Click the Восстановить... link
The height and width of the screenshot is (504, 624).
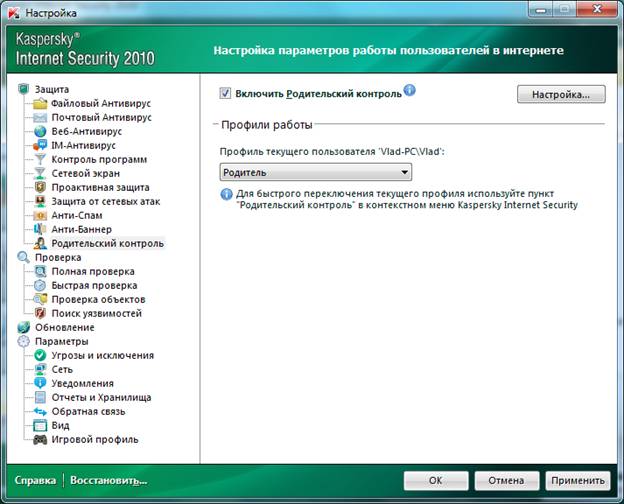[109, 481]
